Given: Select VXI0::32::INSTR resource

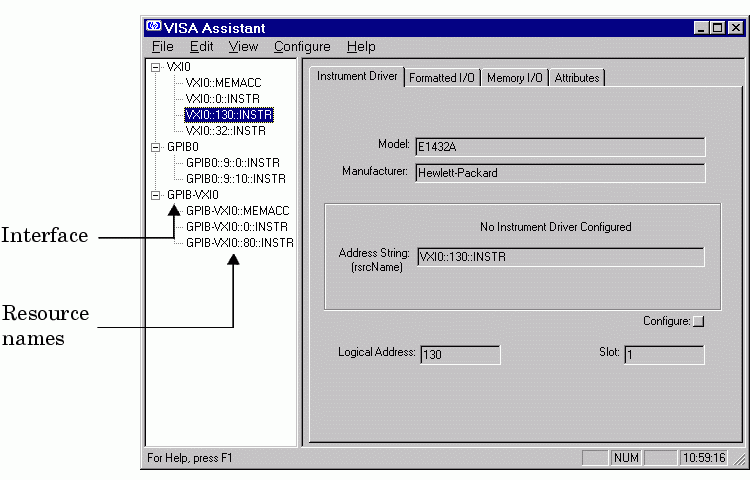Looking at the screenshot, I should [x=225, y=131].
